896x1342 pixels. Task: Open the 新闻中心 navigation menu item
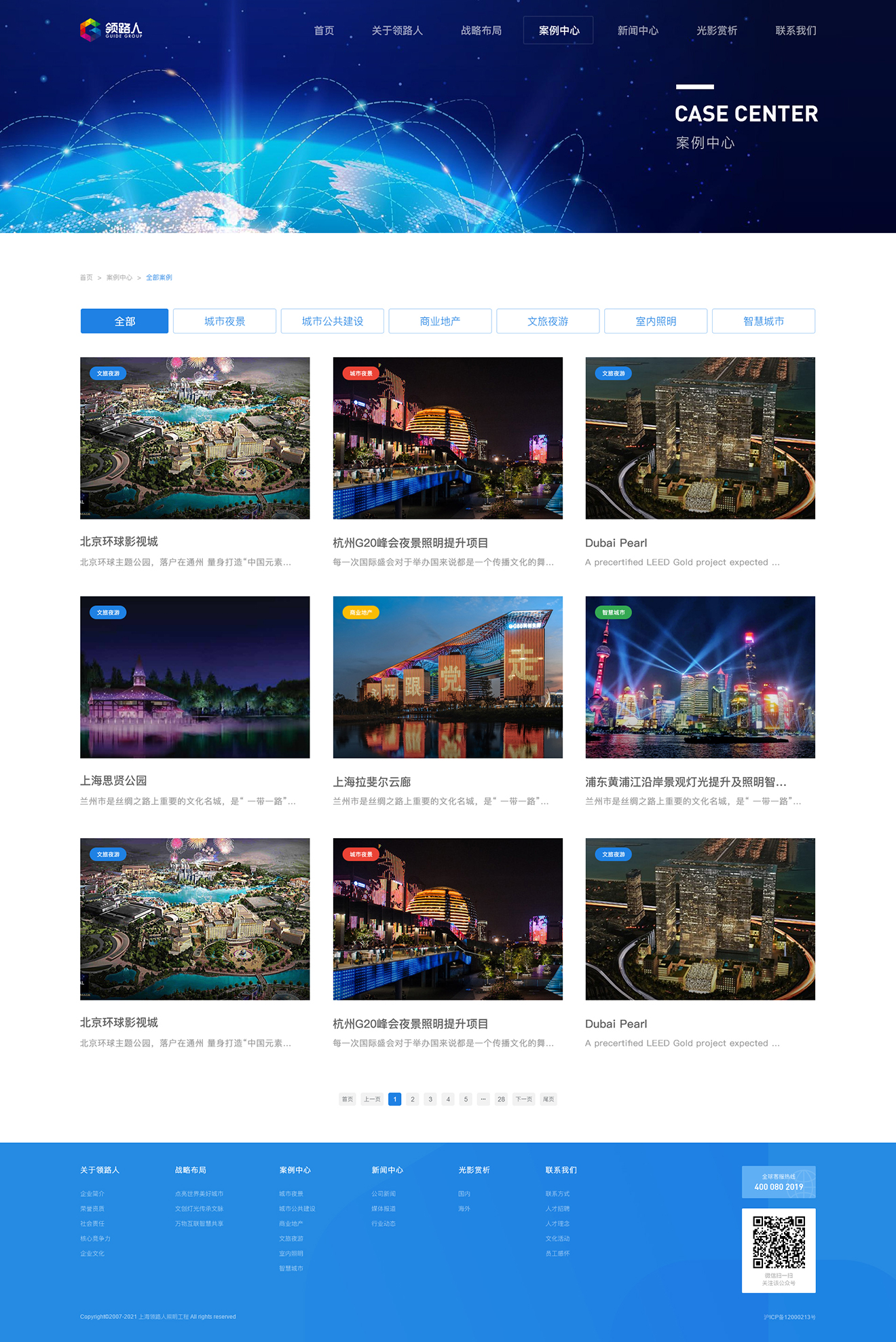point(637,31)
